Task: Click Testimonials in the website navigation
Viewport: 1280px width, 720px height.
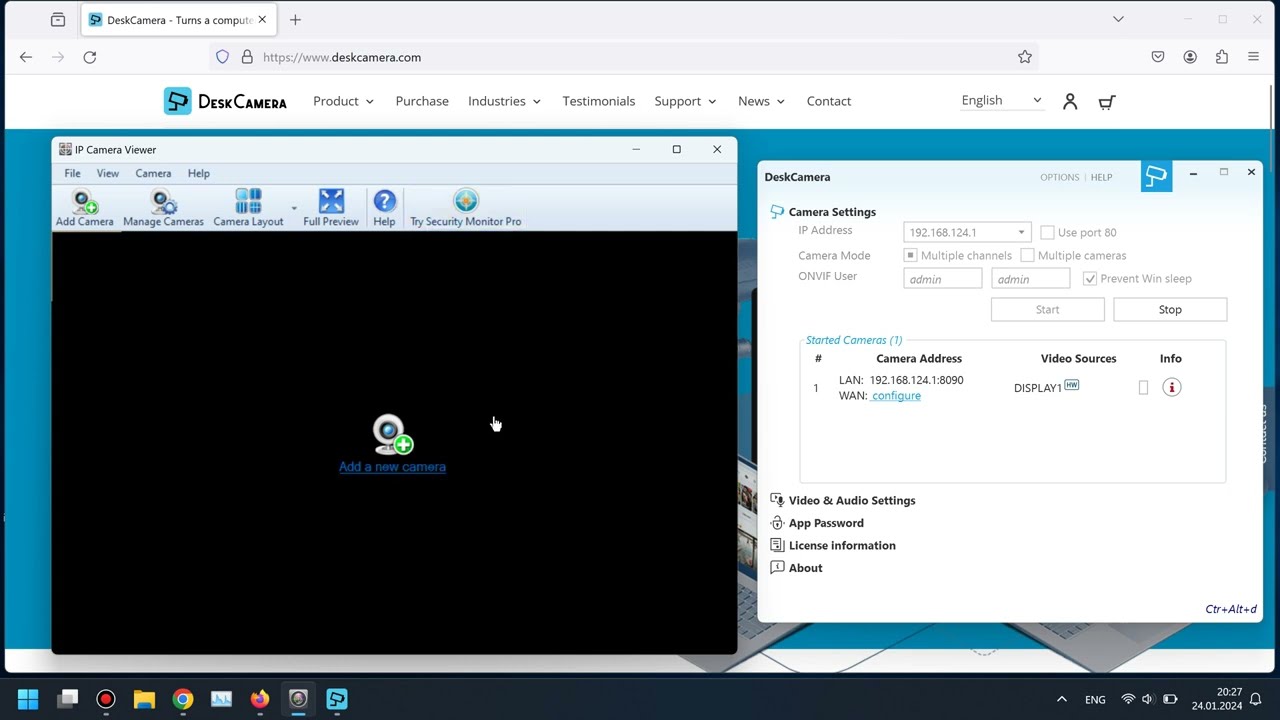Action: click(598, 101)
